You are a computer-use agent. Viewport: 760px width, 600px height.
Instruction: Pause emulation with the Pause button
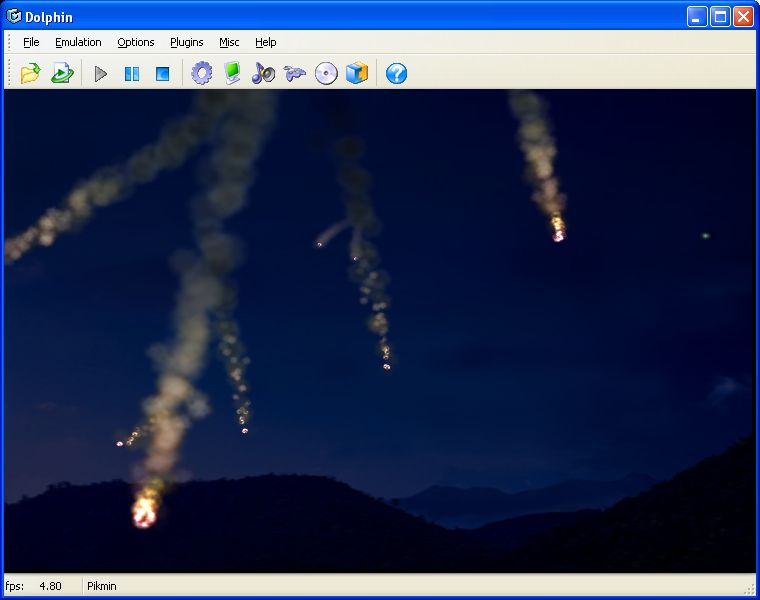point(132,74)
